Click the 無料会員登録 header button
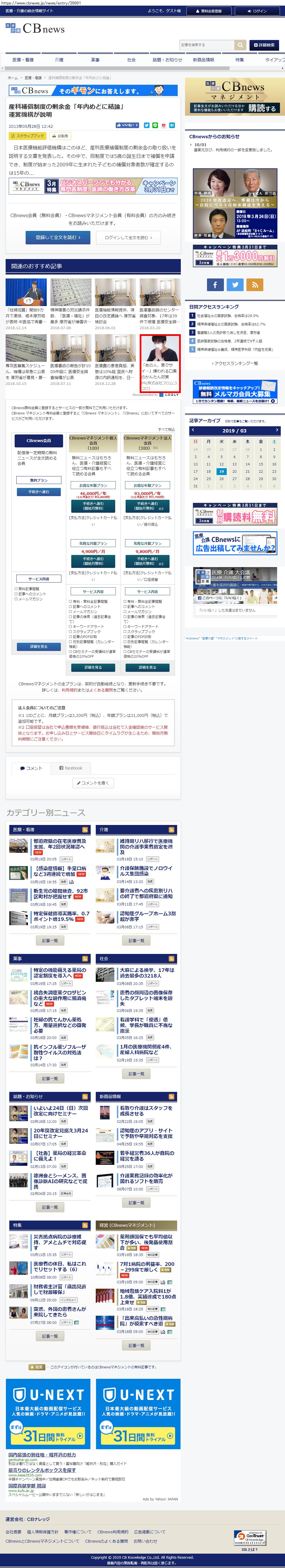285x1568 pixels. [209, 11]
